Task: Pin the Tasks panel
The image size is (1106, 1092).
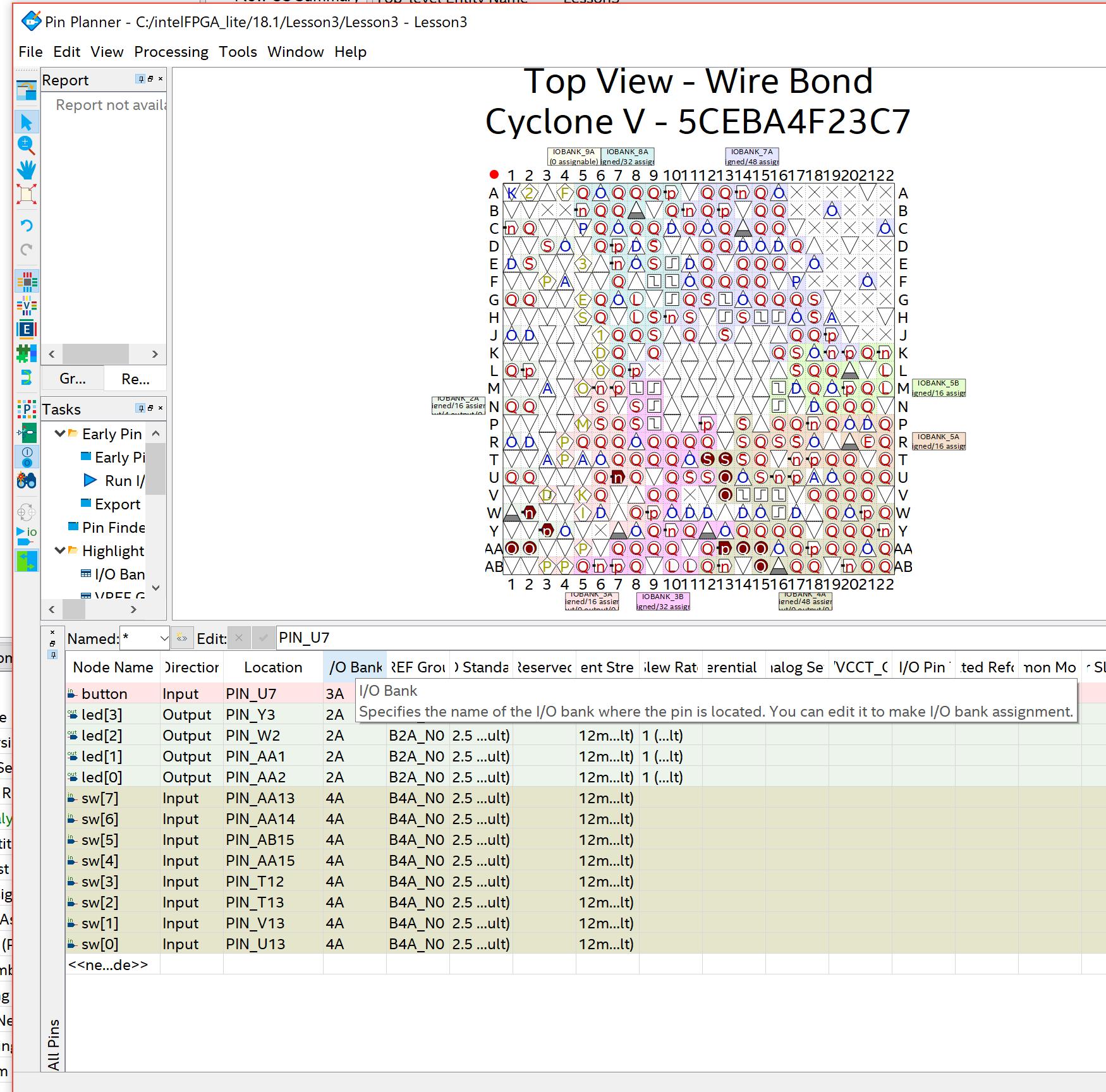Action: [140, 408]
